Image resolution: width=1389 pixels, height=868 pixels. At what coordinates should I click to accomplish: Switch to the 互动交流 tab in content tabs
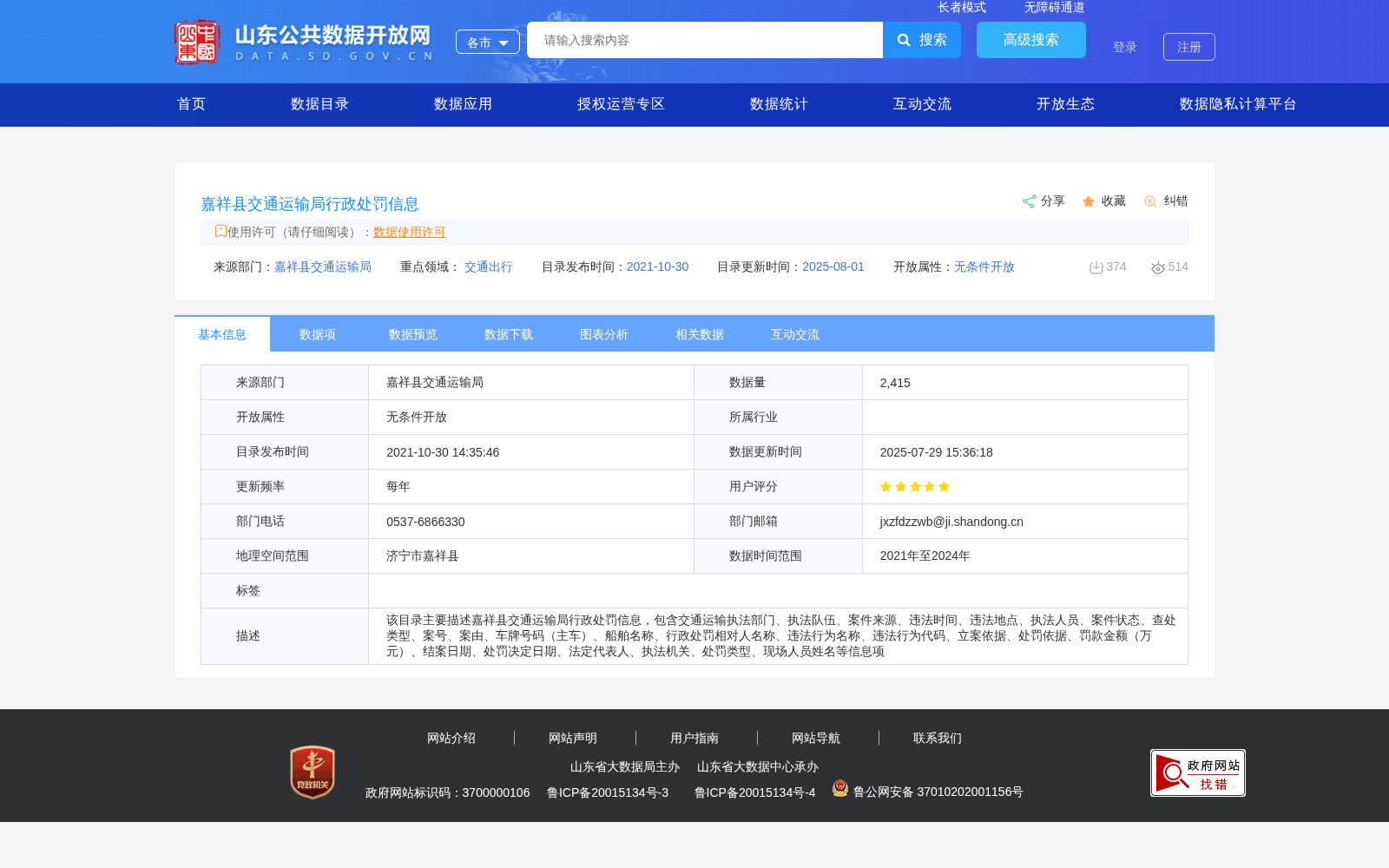795,334
